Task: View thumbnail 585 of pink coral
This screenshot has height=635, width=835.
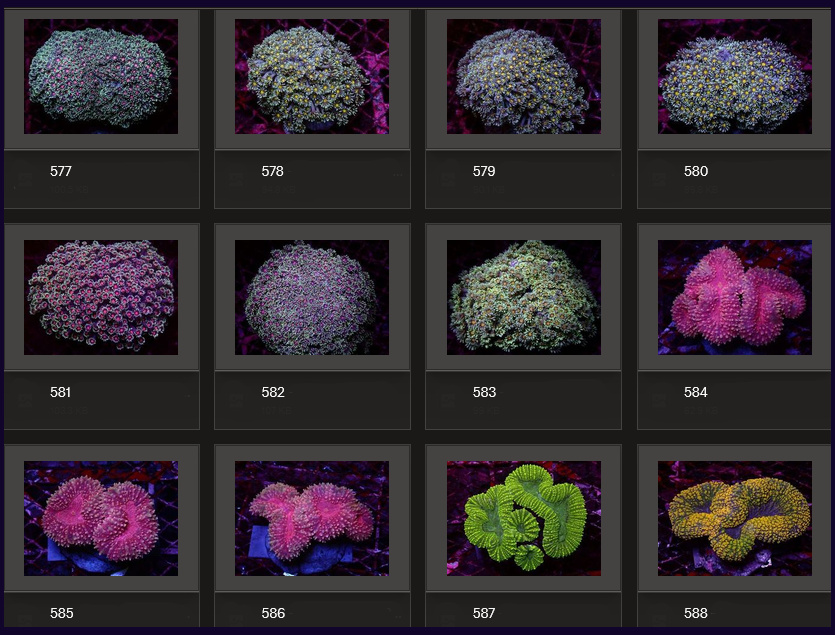Action: 101,518
